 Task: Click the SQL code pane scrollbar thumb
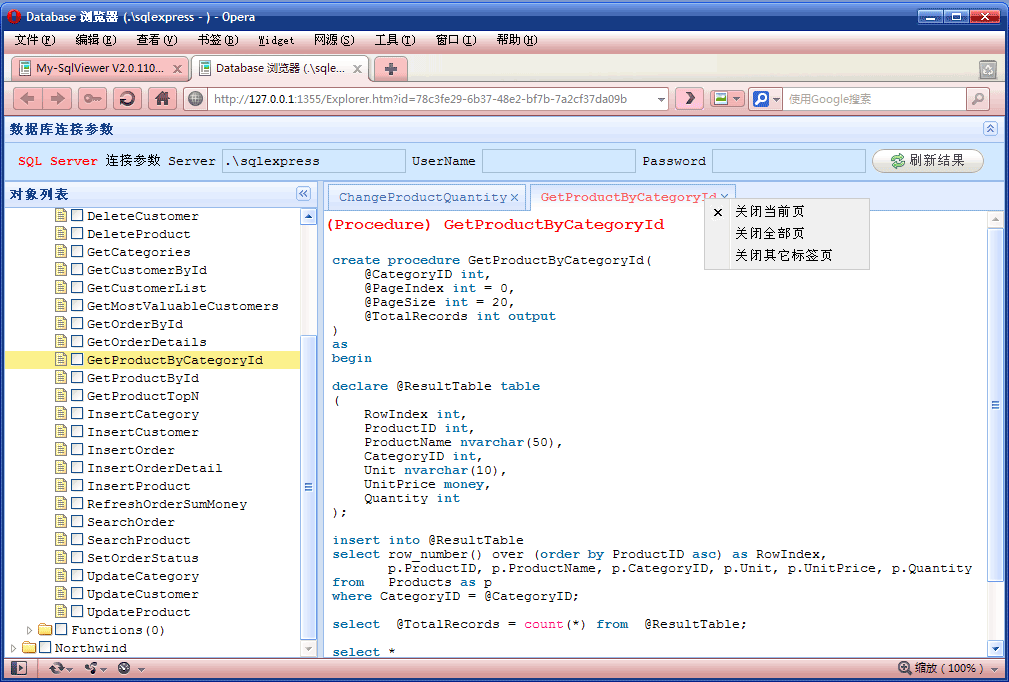point(995,405)
